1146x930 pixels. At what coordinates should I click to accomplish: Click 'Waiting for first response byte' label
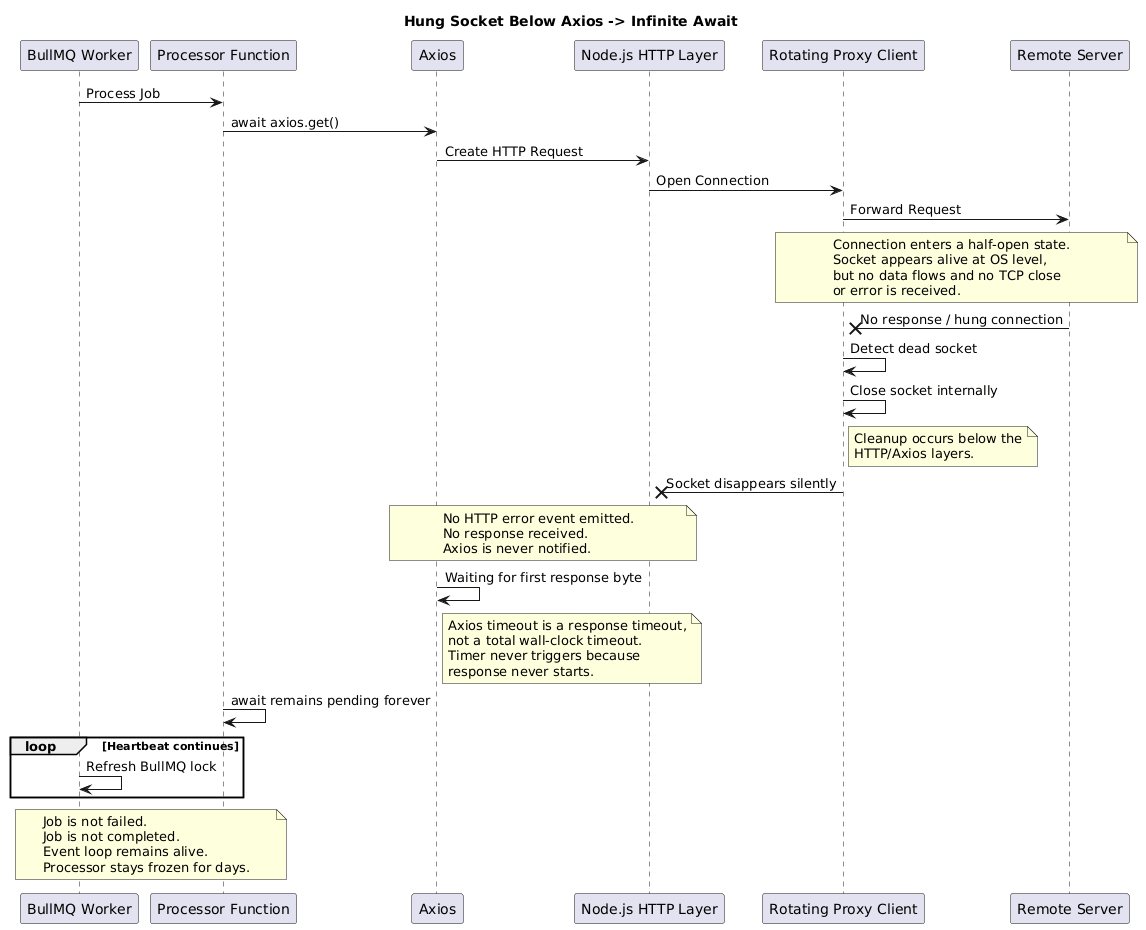point(543,578)
